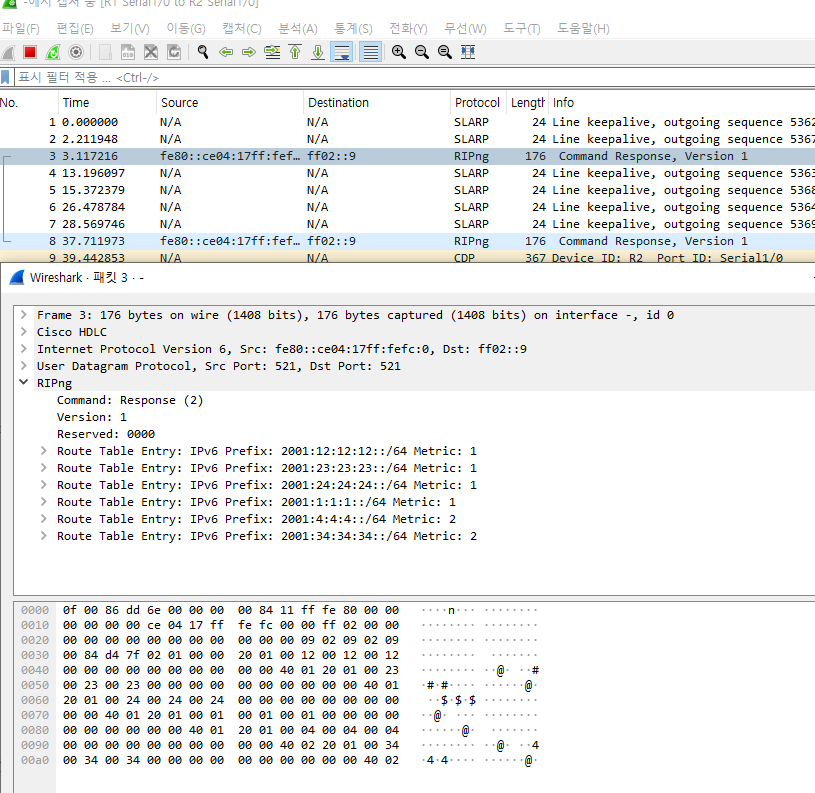Viewport: 815px width, 793px height.
Task: Open the 통계(S) menu
Action: [353, 29]
